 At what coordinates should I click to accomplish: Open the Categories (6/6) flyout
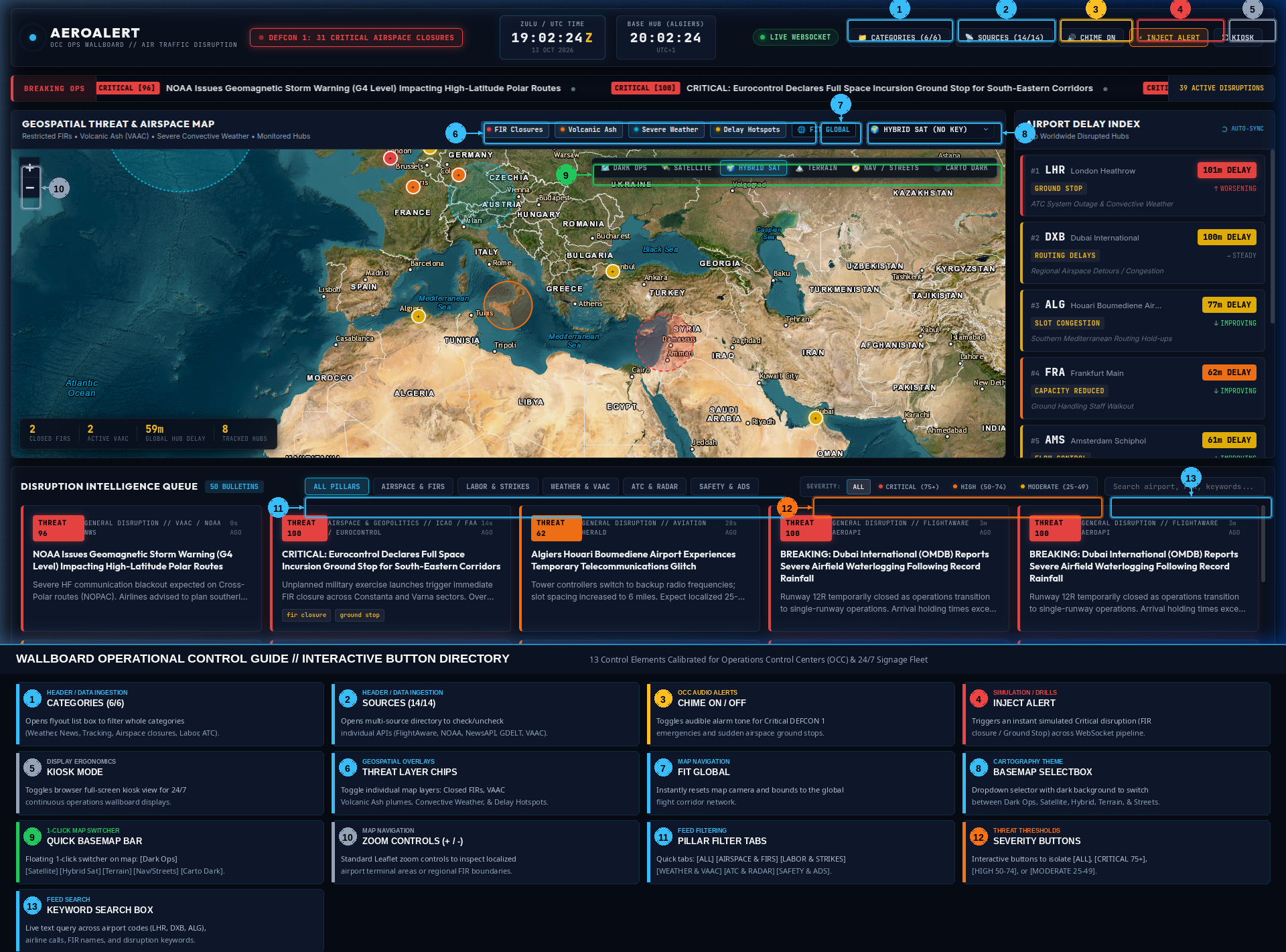coord(900,38)
